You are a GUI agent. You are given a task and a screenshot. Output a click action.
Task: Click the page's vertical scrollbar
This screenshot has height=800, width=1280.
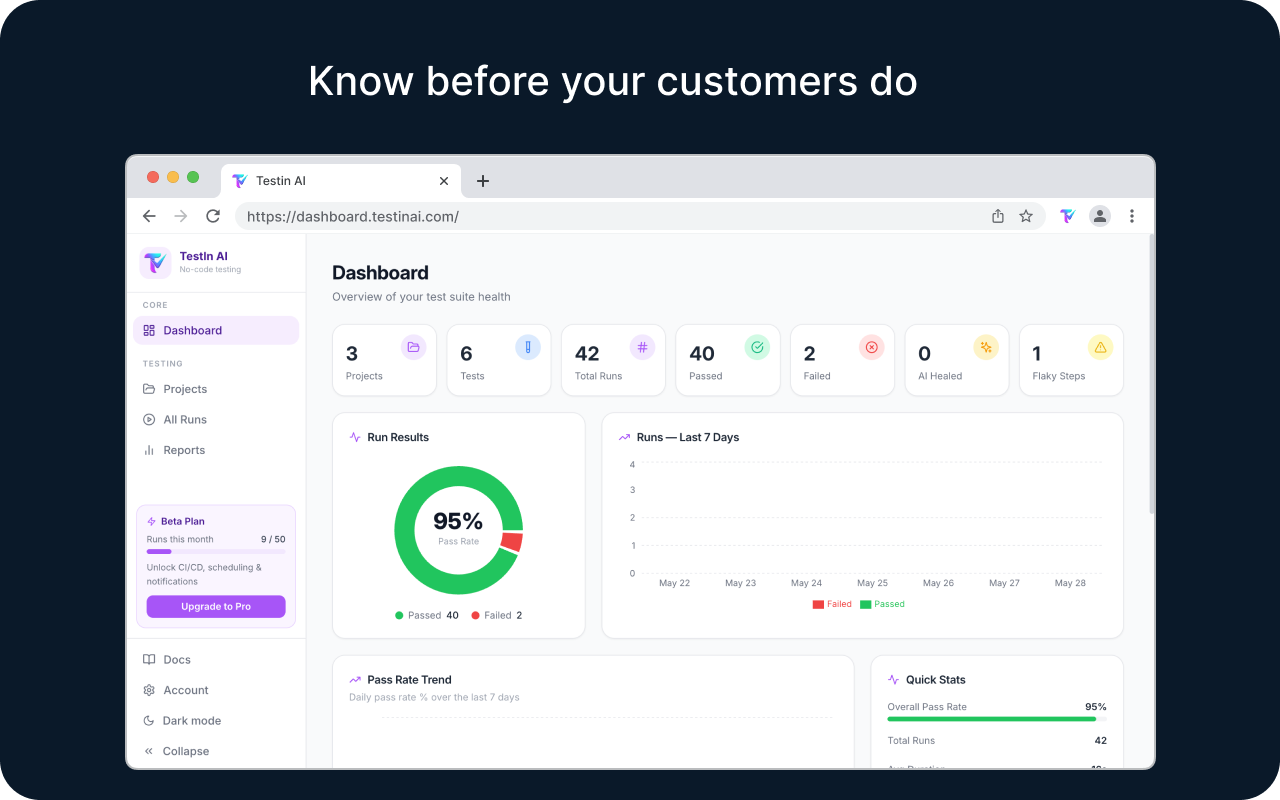coord(1151,375)
